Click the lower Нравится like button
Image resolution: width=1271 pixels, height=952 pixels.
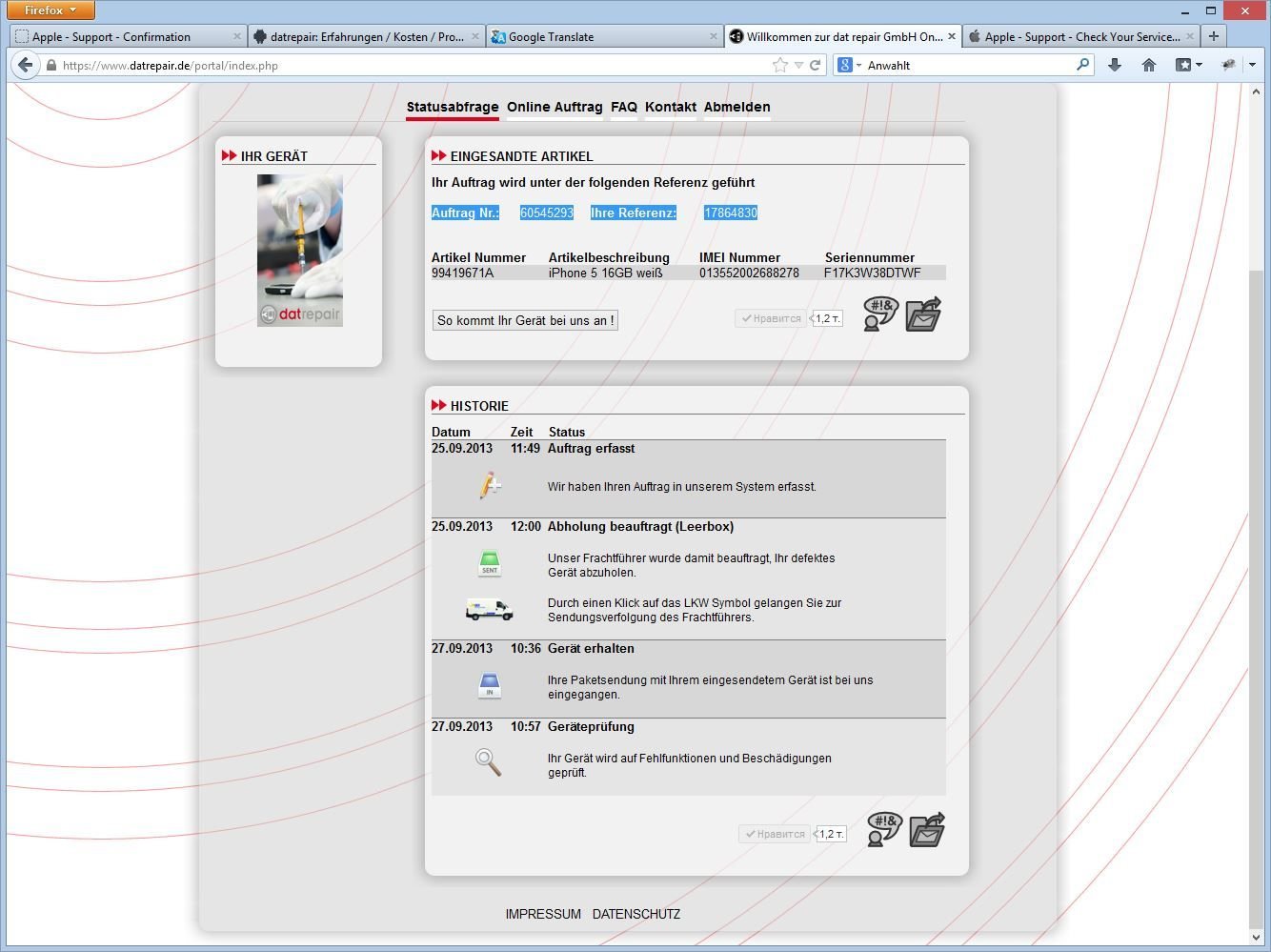775,834
